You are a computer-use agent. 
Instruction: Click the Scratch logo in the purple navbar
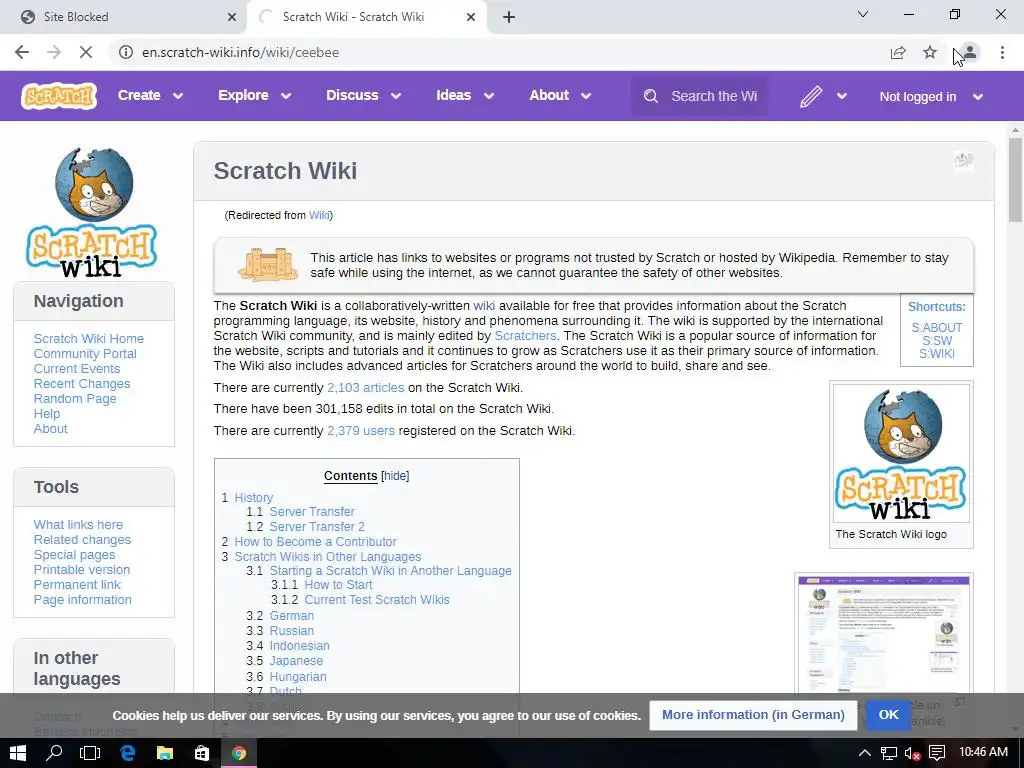(x=59, y=96)
